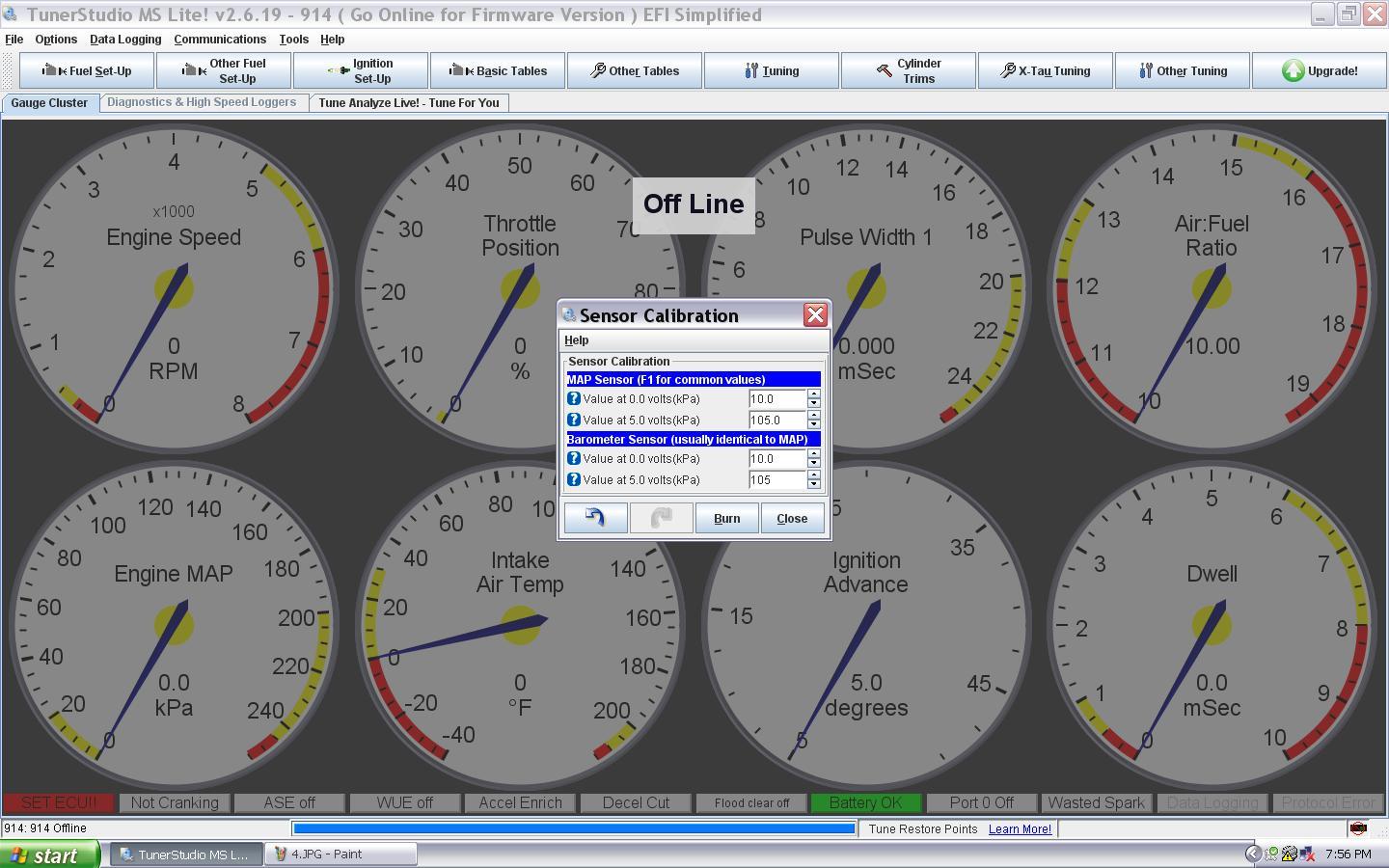This screenshot has height=868, width=1389.
Task: Open help for Barometer Sensor 5.0 volts value
Action: [x=573, y=479]
